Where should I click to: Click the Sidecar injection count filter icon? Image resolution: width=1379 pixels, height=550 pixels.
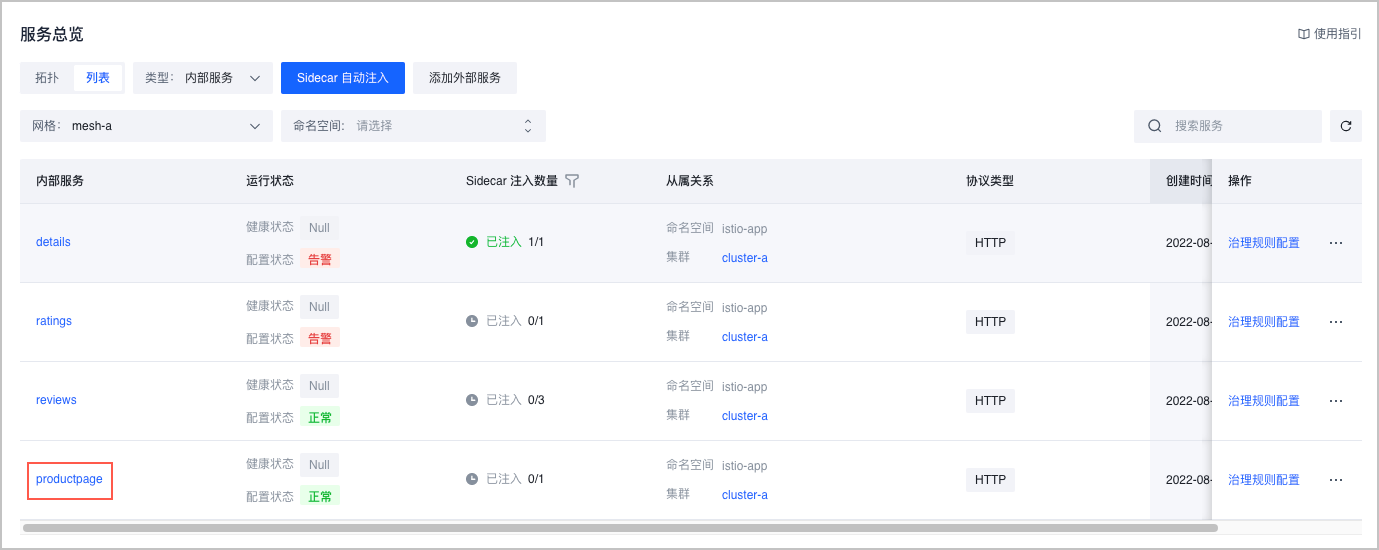(x=572, y=181)
